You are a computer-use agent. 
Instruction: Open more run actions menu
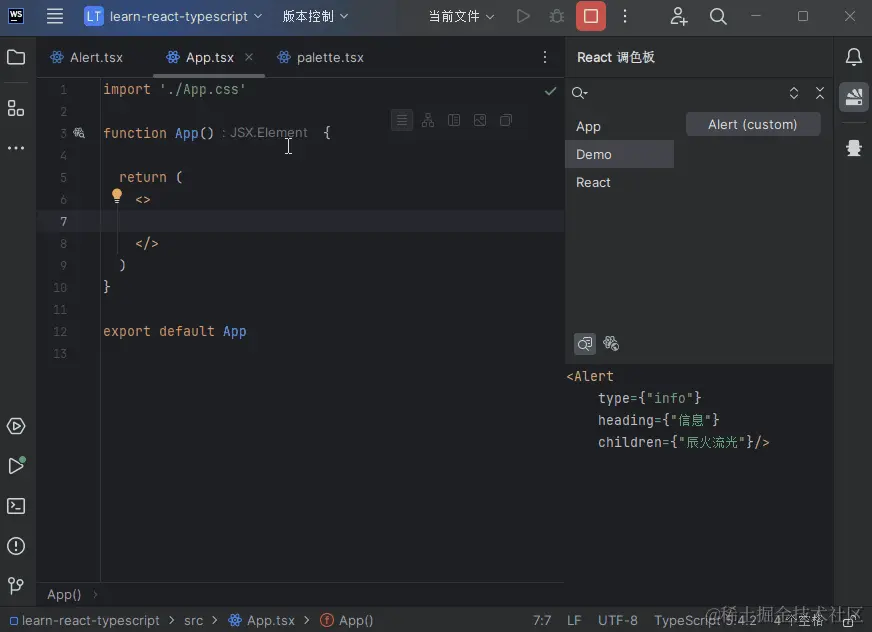click(625, 16)
